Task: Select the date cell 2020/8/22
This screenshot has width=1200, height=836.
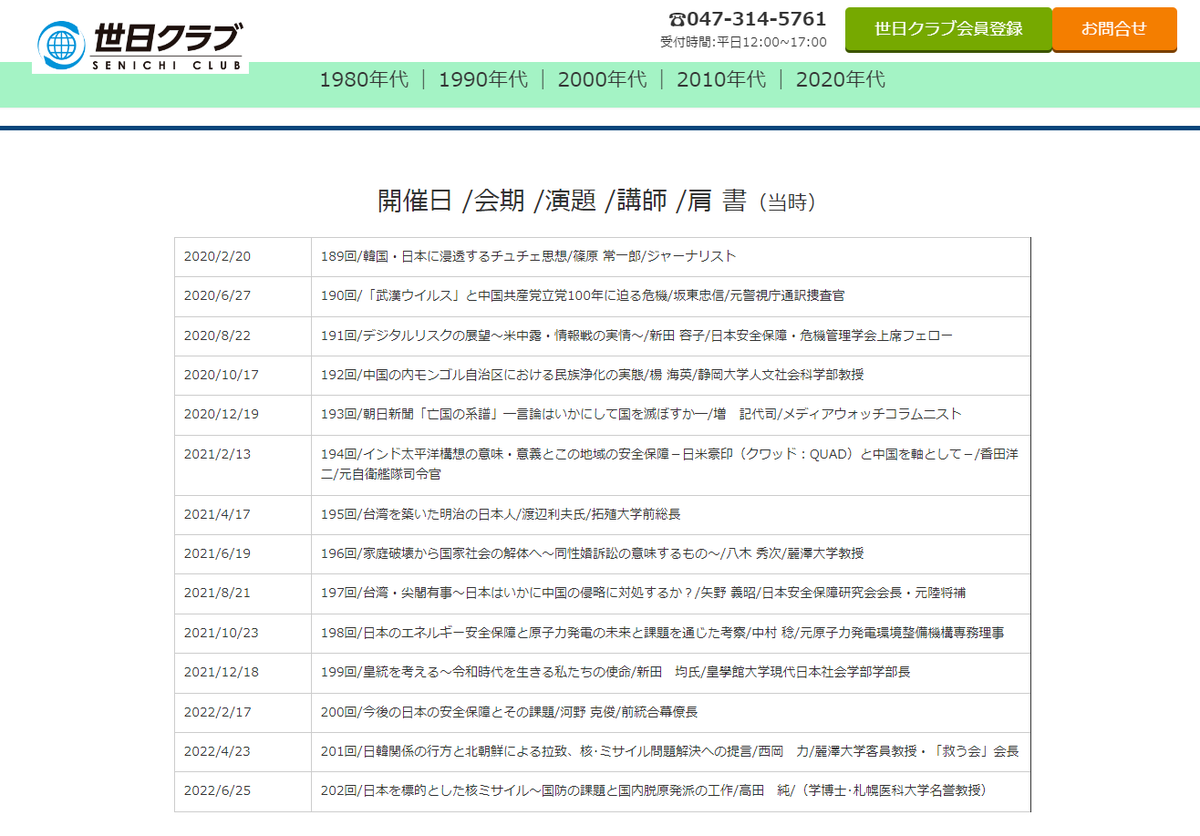Action: pos(243,336)
